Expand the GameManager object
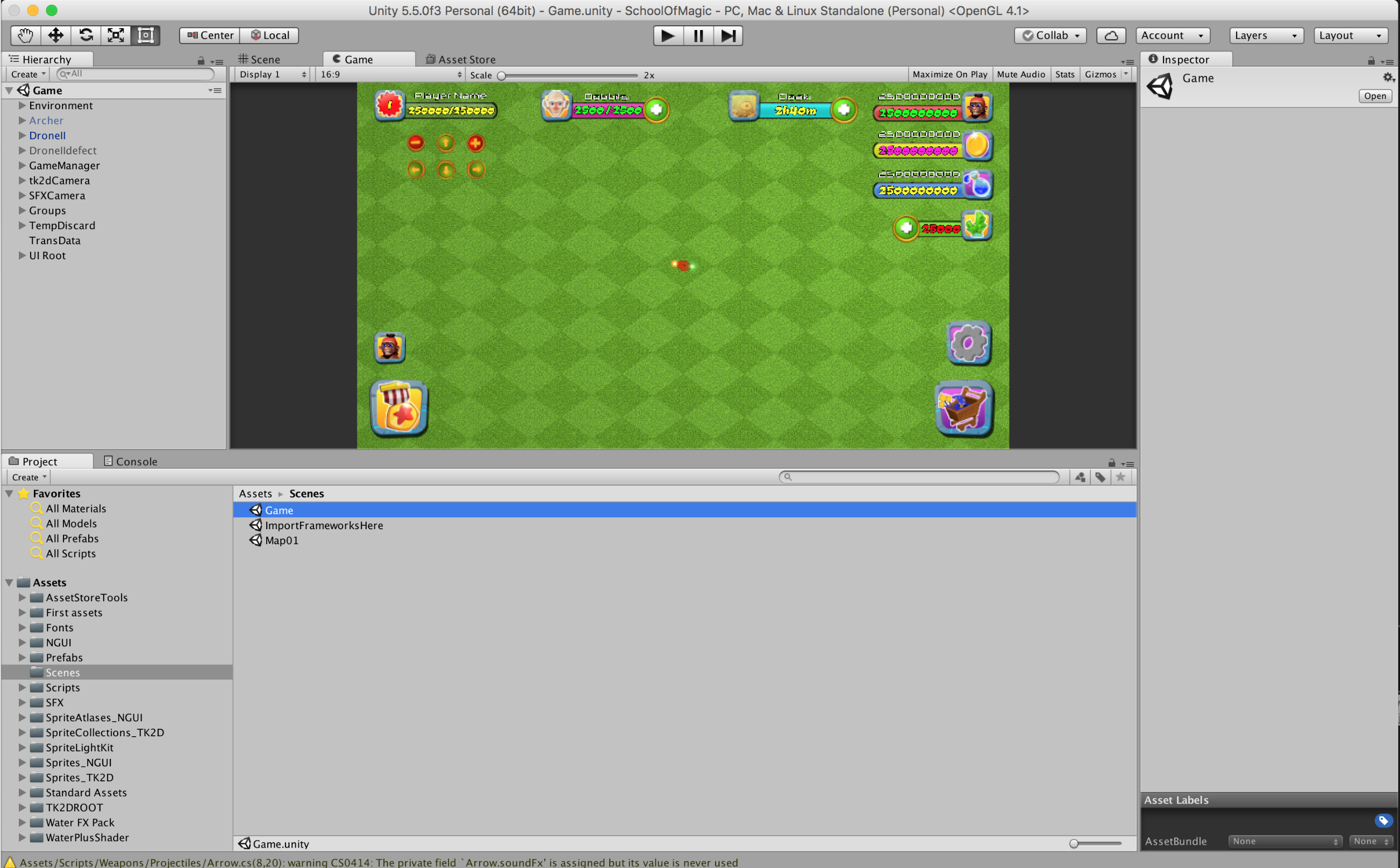Image resolution: width=1400 pixels, height=868 pixels. (x=22, y=165)
